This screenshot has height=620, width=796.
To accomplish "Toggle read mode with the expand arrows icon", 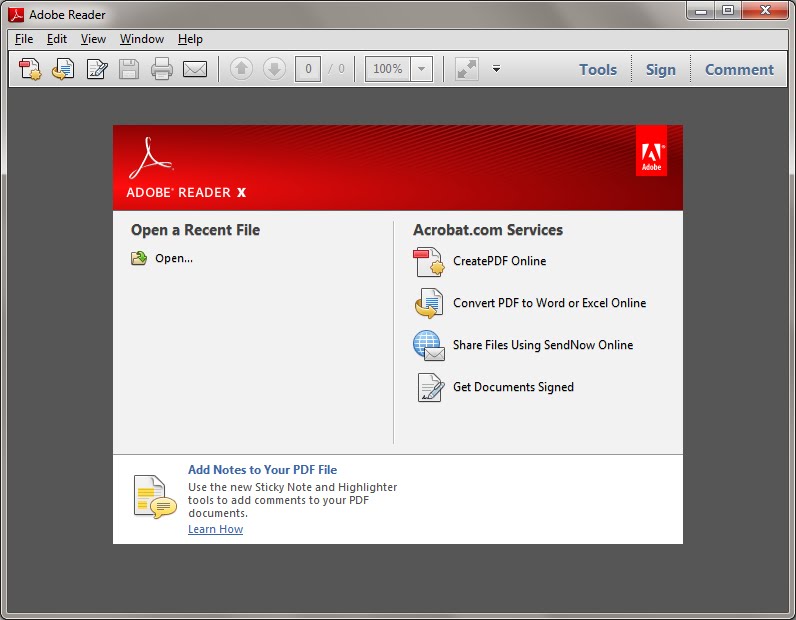I will pyautogui.click(x=466, y=69).
